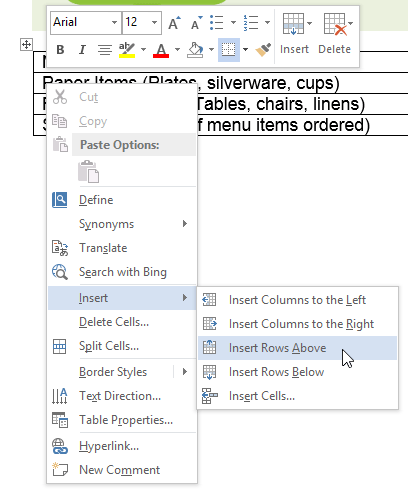
Task: Click the Insert Cells icon
Action: (x=210, y=396)
